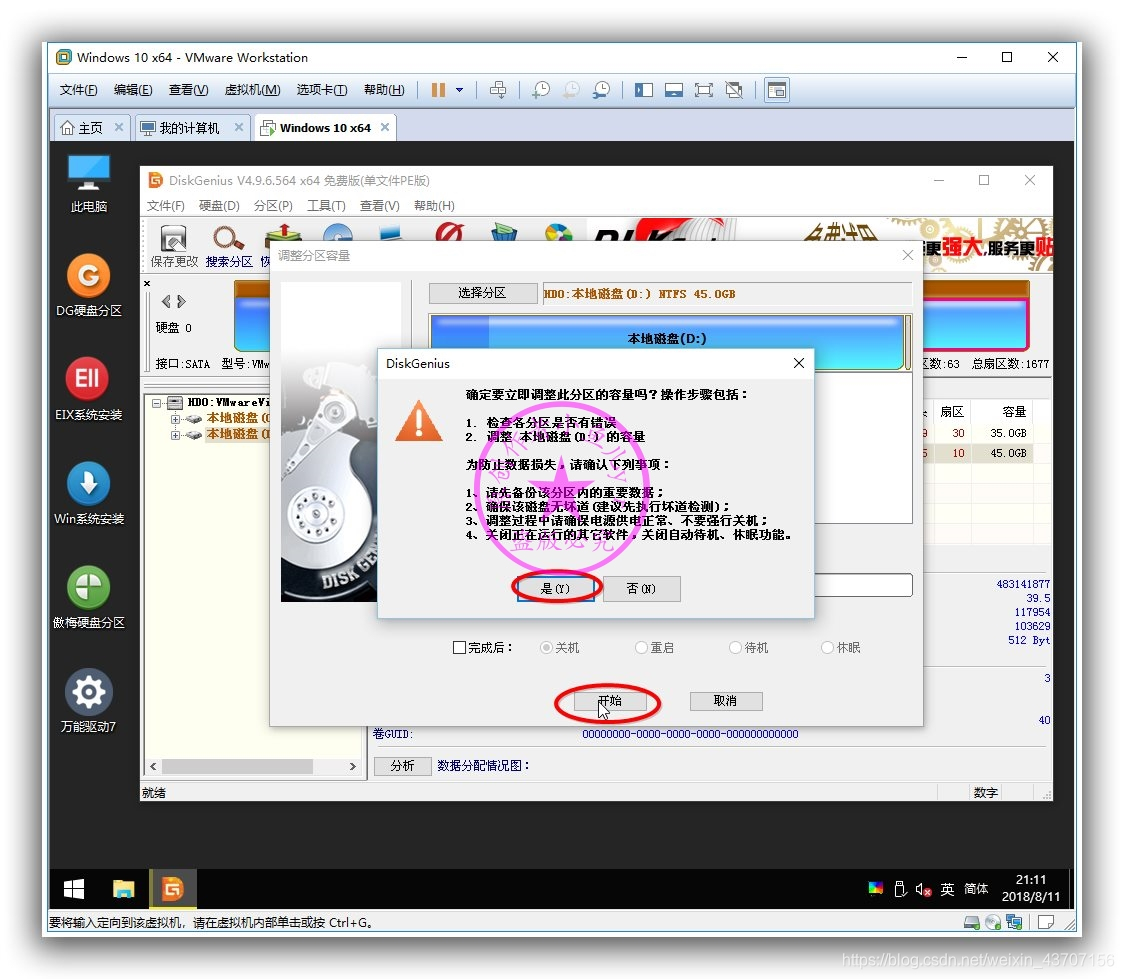Image resolution: width=1124 pixels, height=979 pixels.
Task: Click the 简体 IME indicator
Action: pos(976,889)
